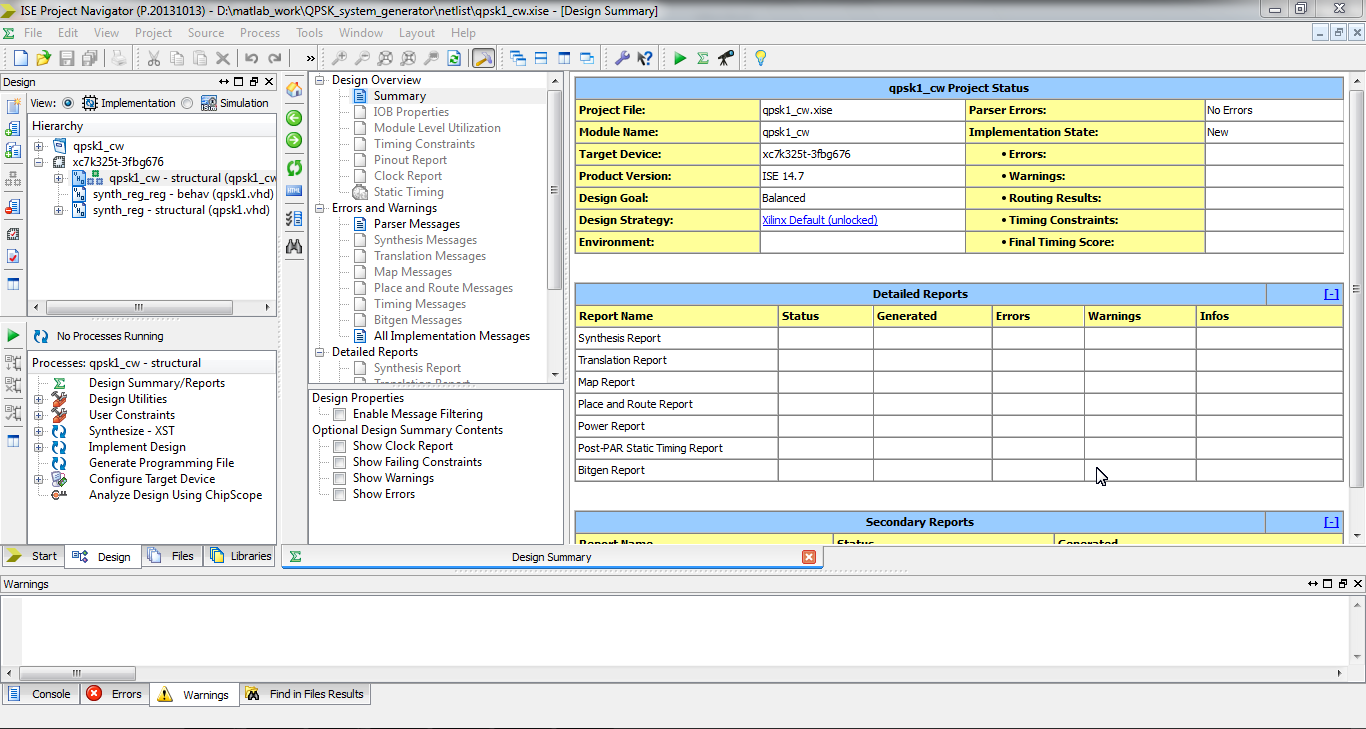
Task: Open the Project menu
Action: [x=154, y=33]
